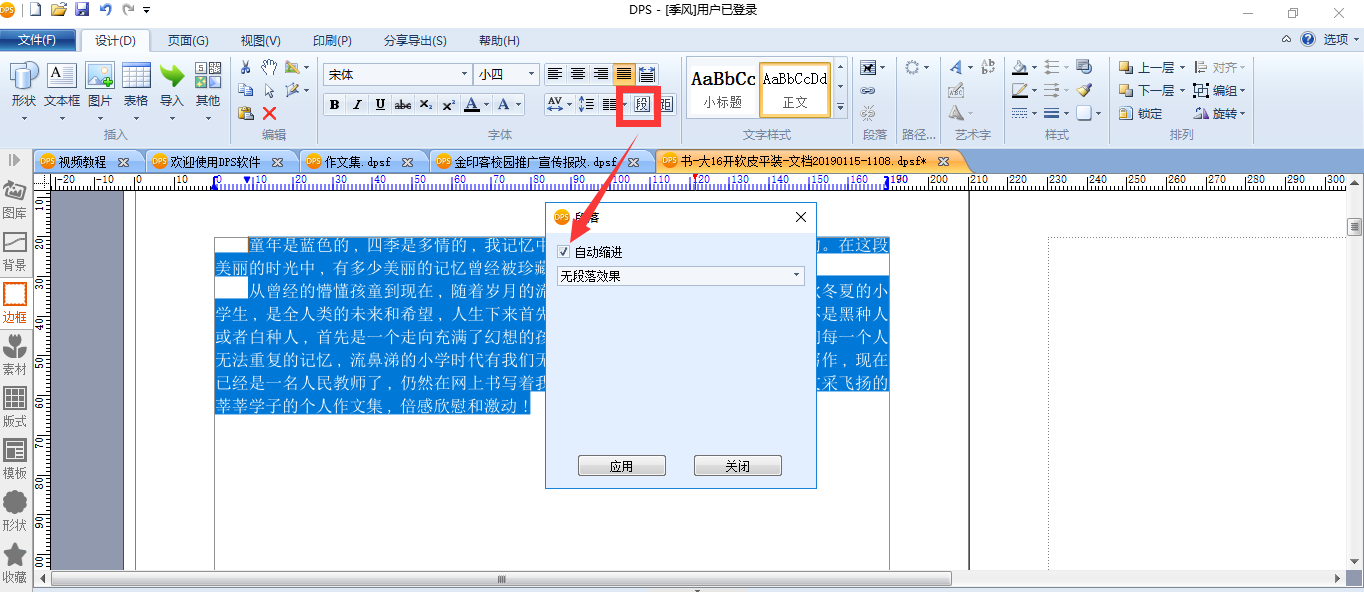Click the 段 paragraph settings icon
This screenshot has height=592, width=1364.
click(x=642, y=104)
